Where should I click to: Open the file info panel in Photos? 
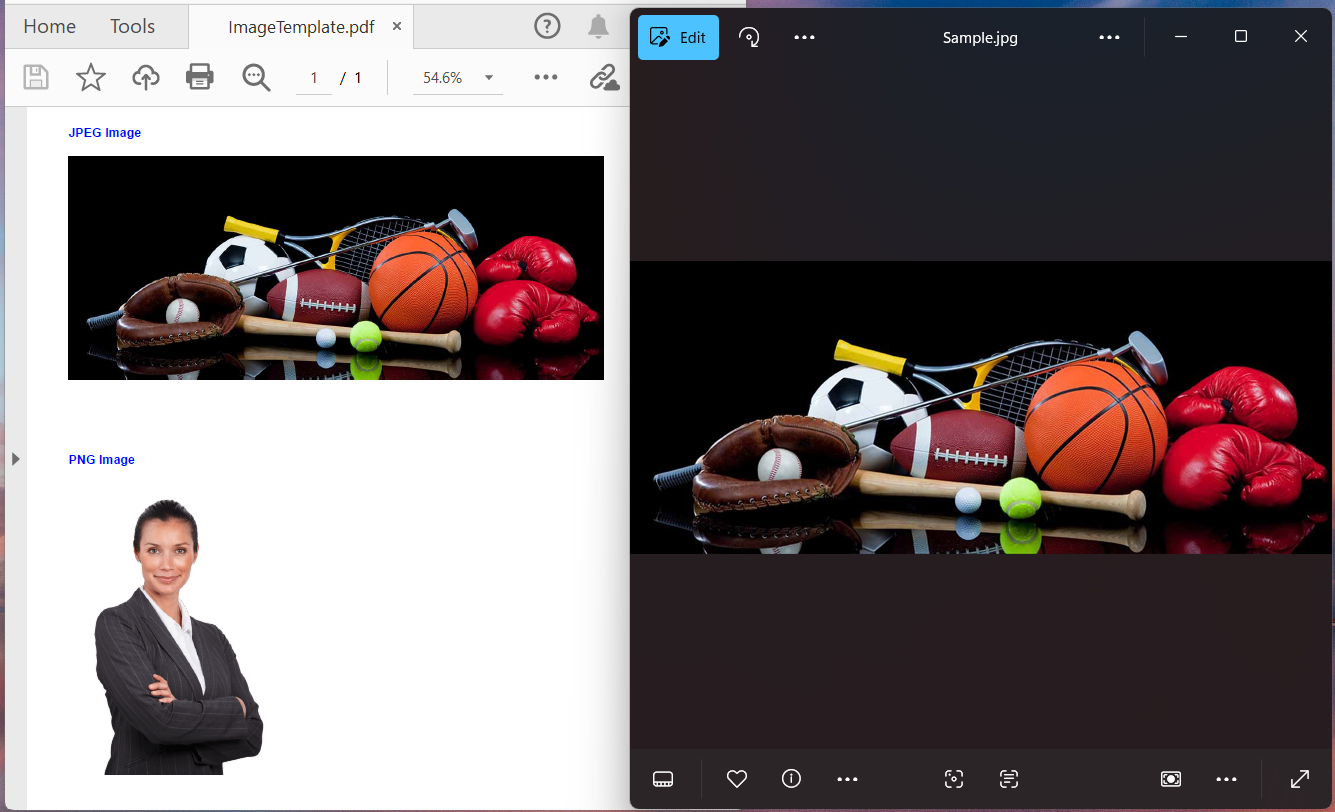pos(791,779)
